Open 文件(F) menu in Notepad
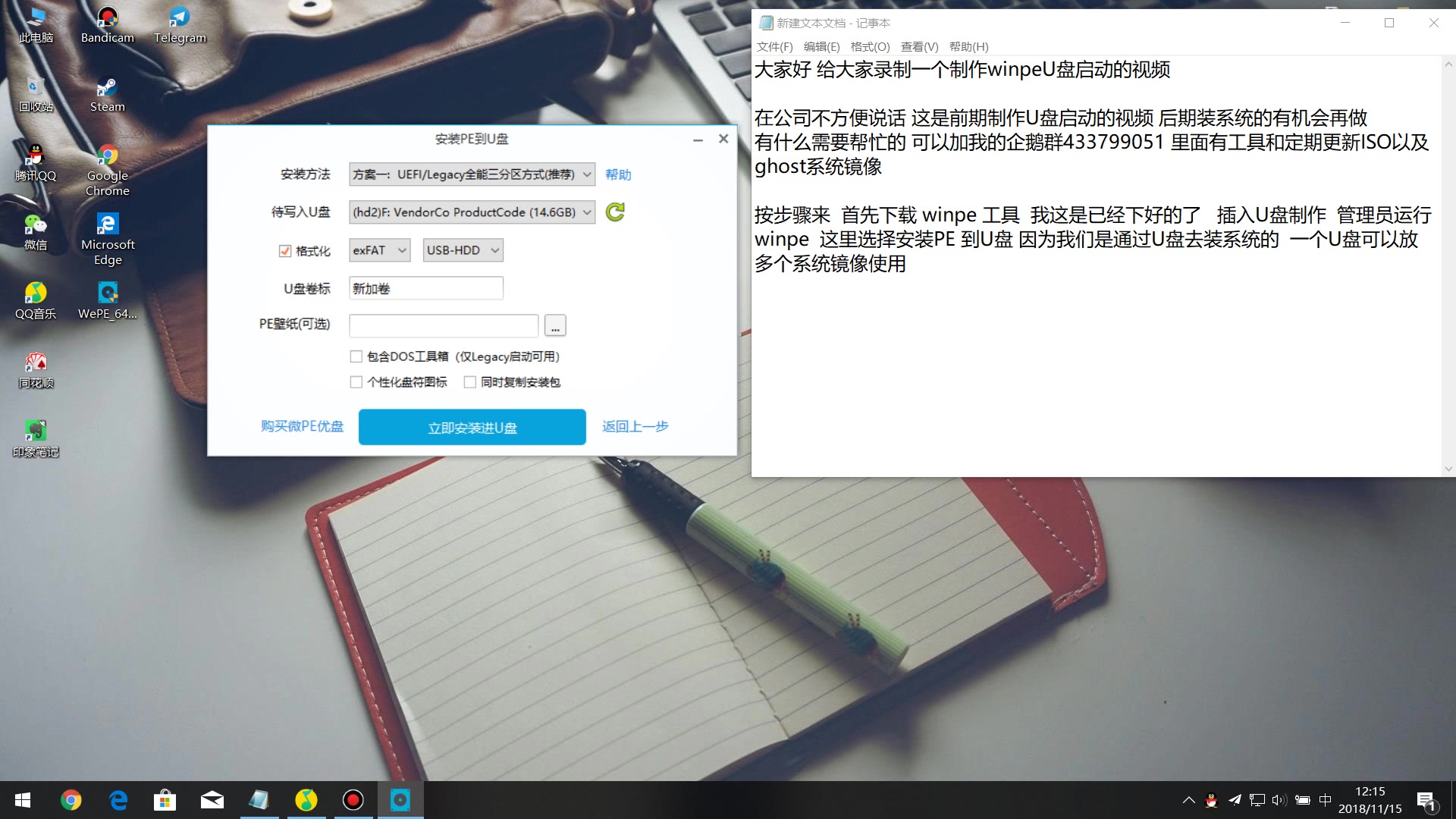Image resolution: width=1456 pixels, height=819 pixels. click(x=775, y=47)
